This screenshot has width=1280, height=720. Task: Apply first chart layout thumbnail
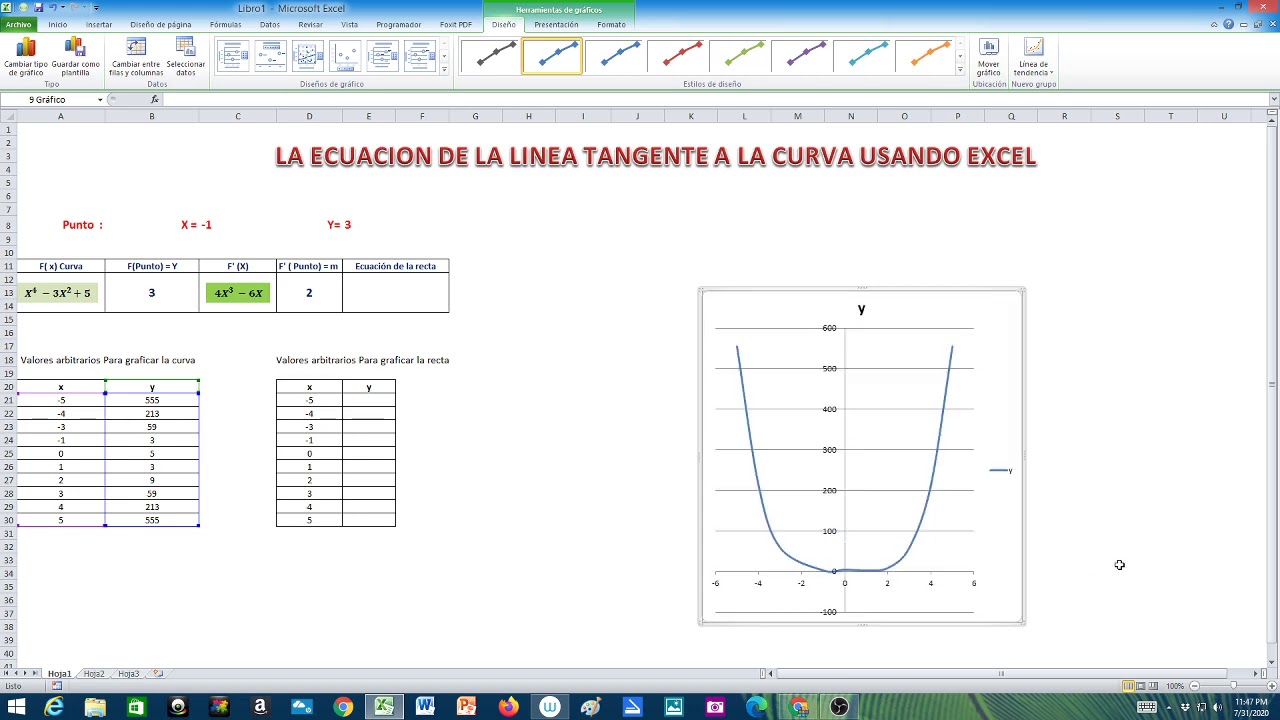pos(232,56)
